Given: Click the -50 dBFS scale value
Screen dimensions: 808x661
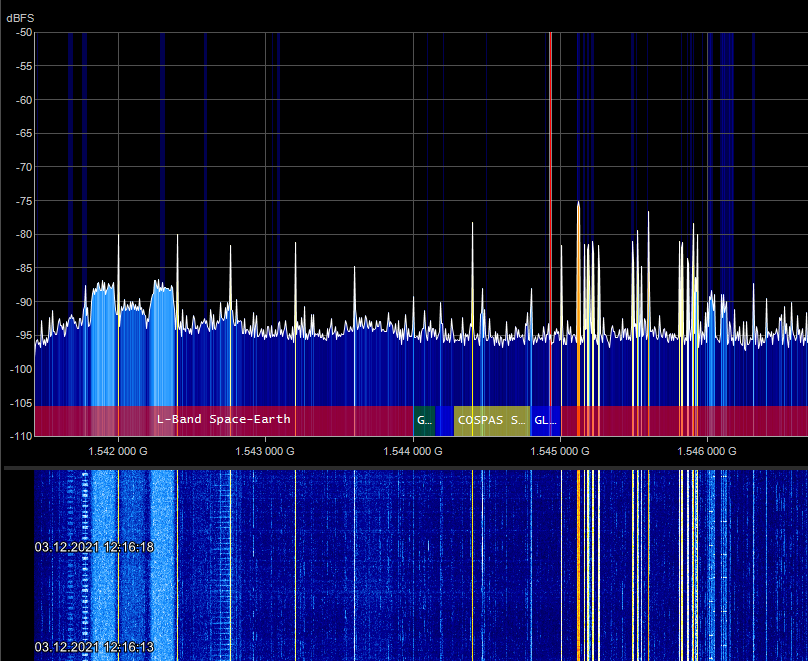Looking at the screenshot, I should [24, 32].
